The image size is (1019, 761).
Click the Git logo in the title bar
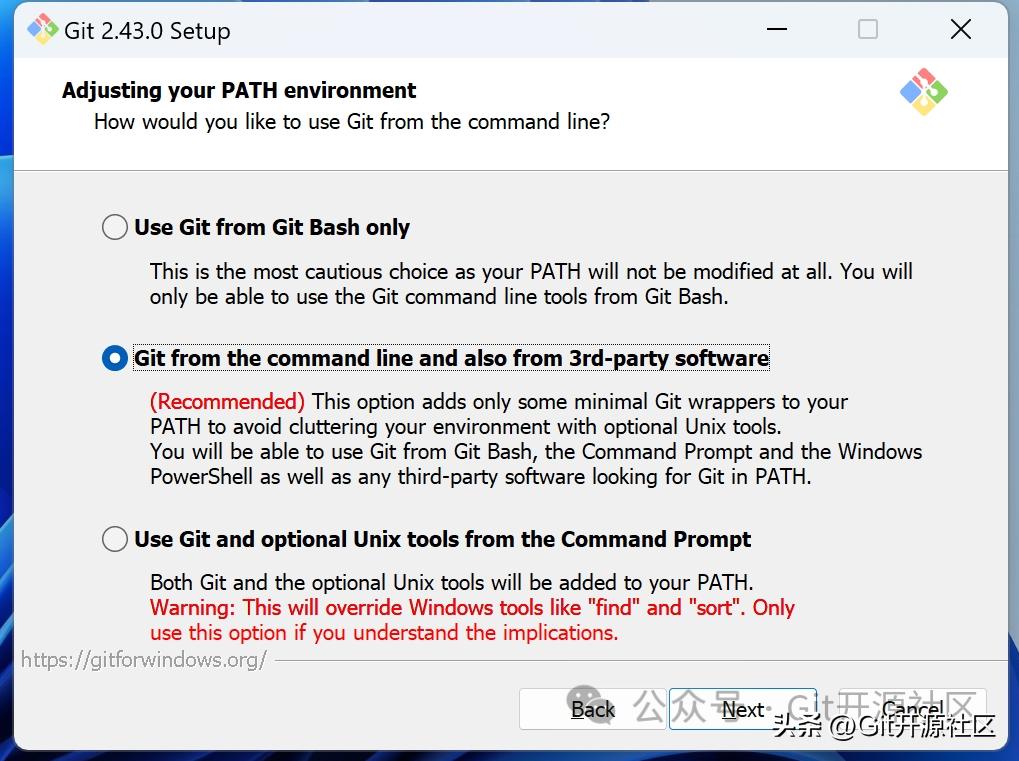tap(42, 30)
